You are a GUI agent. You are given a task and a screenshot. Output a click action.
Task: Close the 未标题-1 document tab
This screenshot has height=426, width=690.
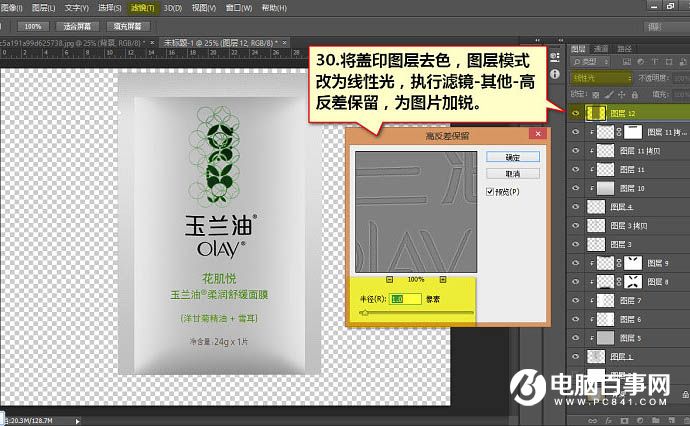285,43
